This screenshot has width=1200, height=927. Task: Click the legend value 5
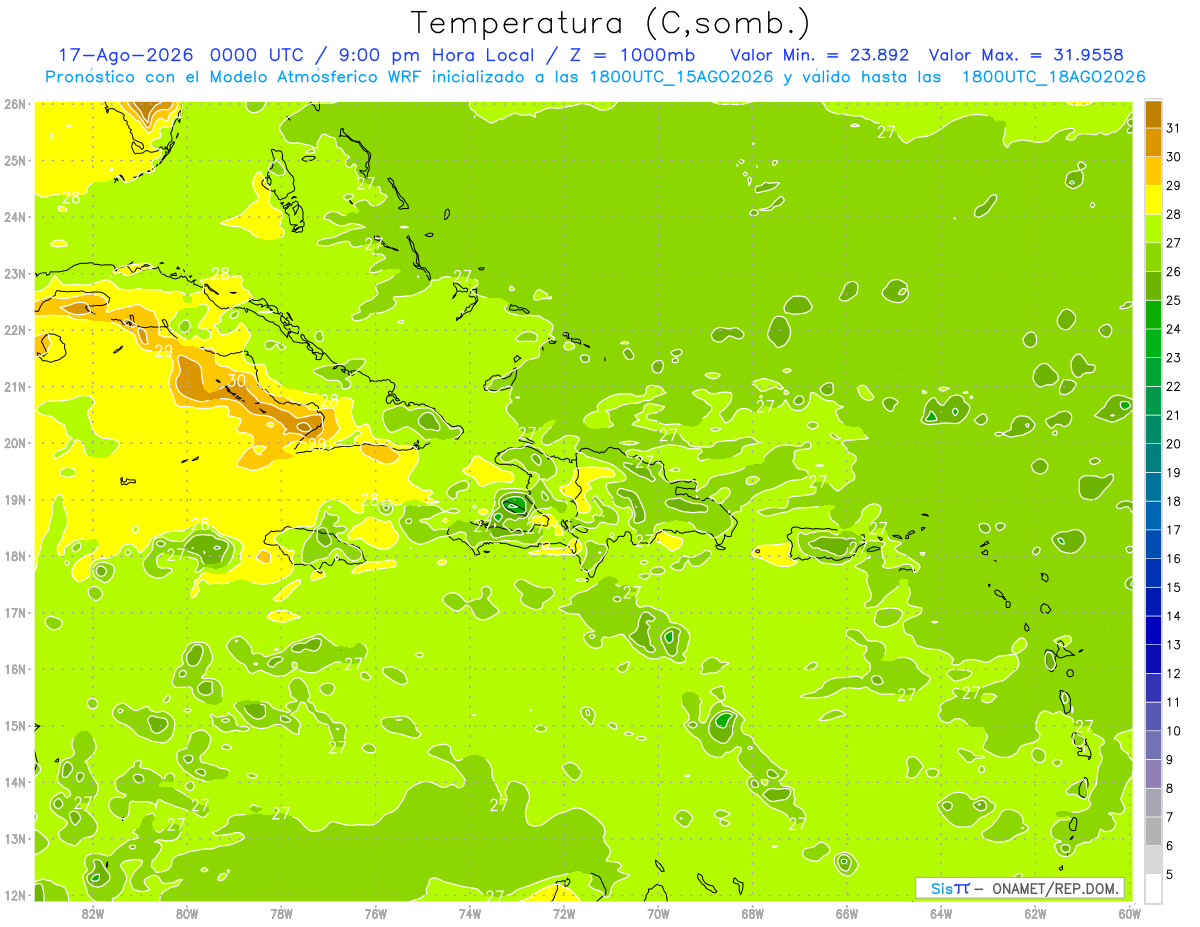pyautogui.click(x=1170, y=875)
